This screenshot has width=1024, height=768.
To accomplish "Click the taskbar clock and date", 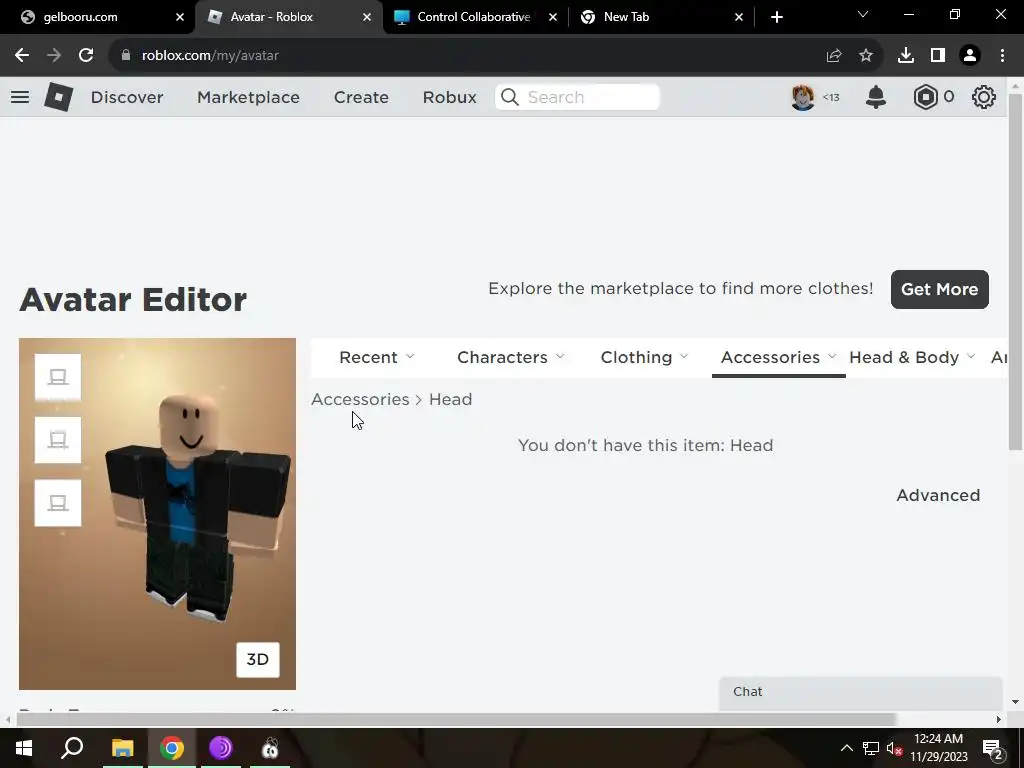I will pos(938,748).
